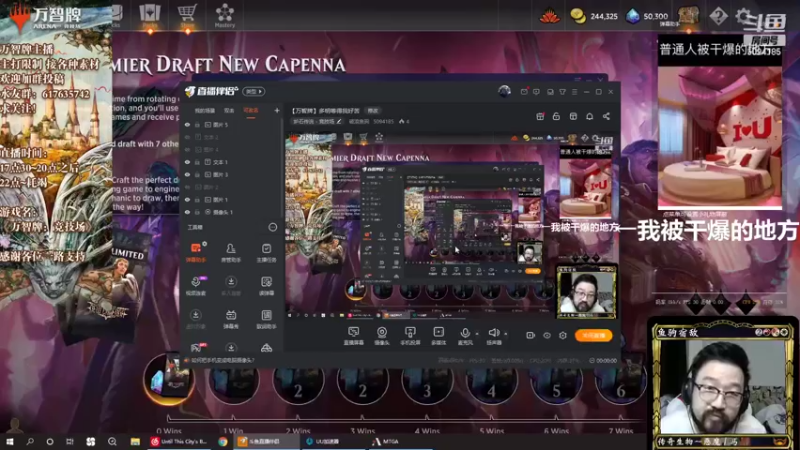Open the mode dropdown beside 直播伴侣 logo

(x=254, y=91)
